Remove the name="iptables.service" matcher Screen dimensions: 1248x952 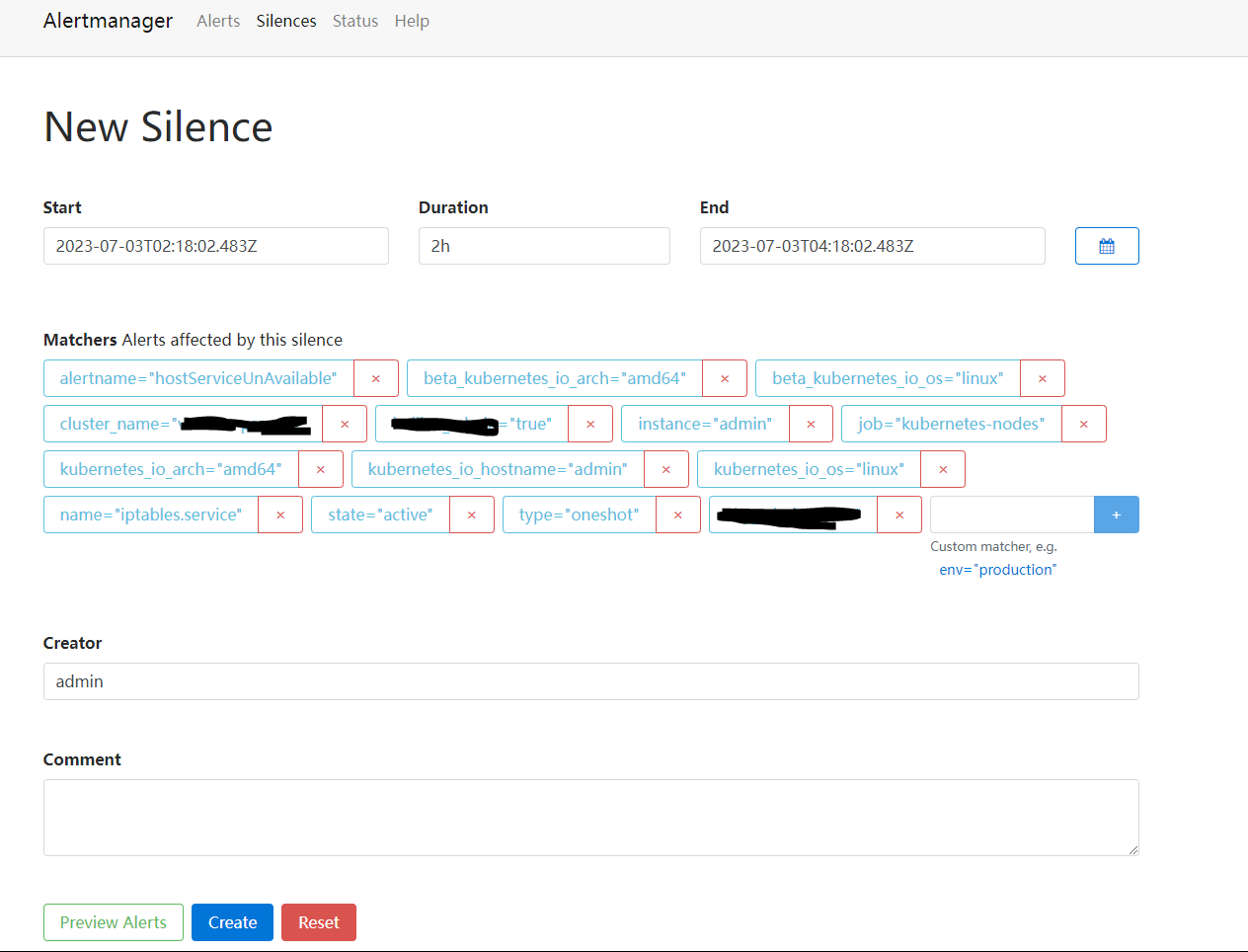pos(280,515)
